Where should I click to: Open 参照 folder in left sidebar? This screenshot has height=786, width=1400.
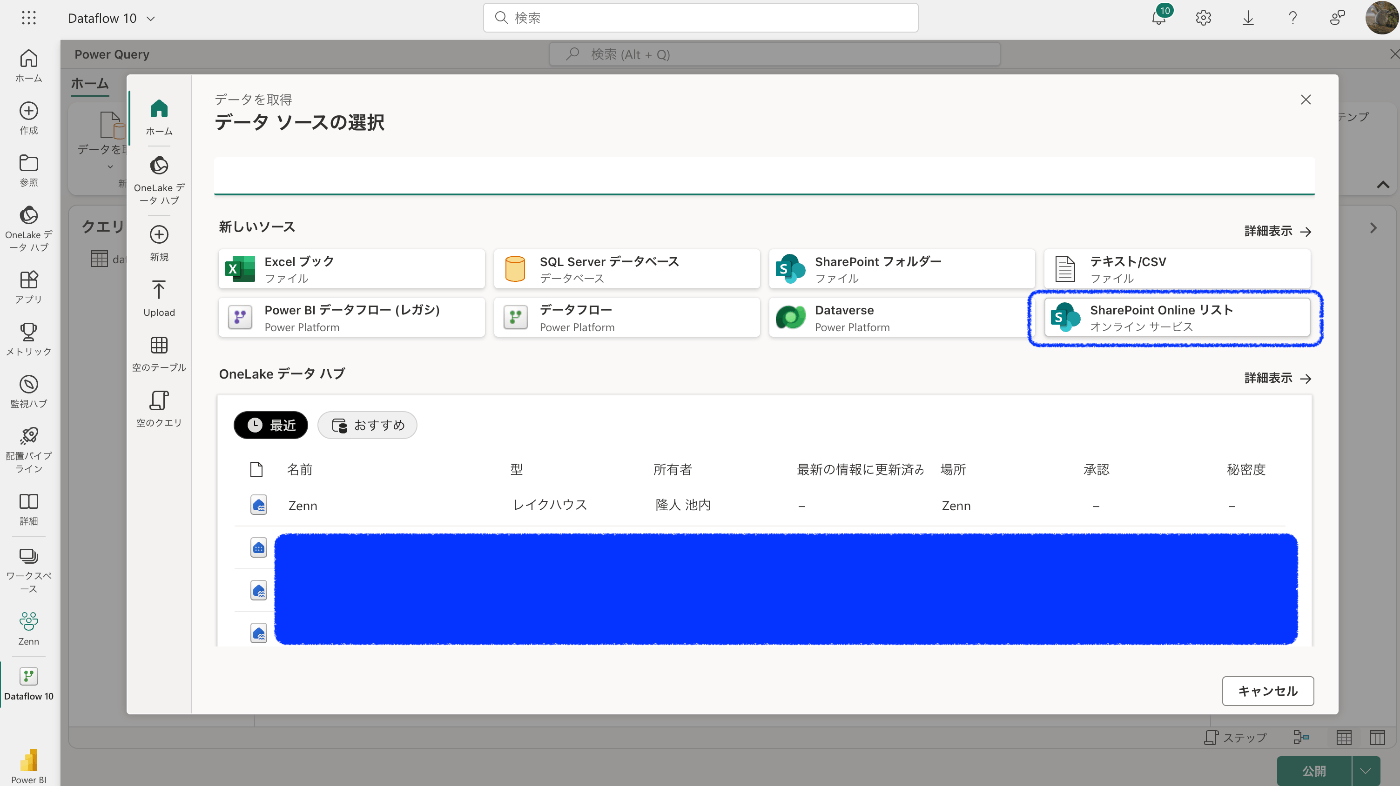coord(29,170)
